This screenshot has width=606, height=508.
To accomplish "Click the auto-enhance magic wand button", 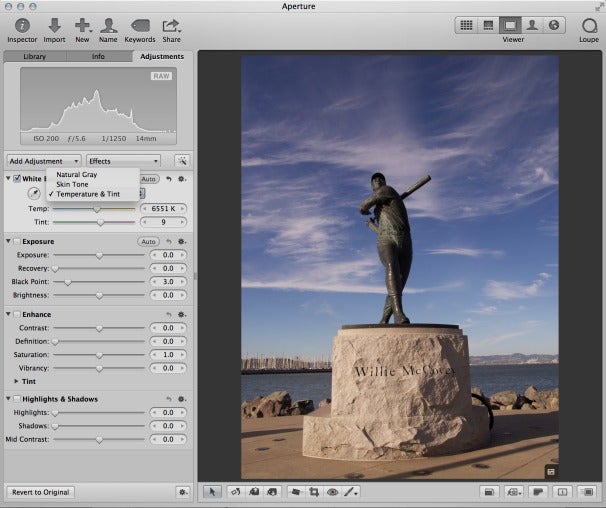I will tap(182, 161).
